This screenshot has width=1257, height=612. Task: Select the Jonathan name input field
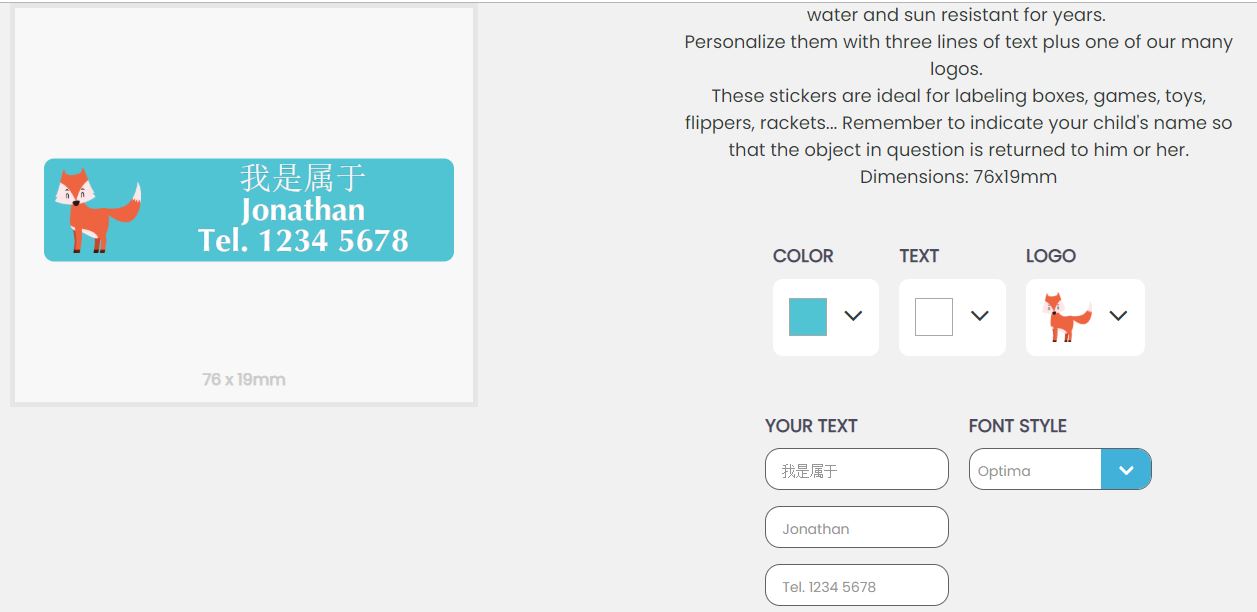pyautogui.click(x=856, y=527)
